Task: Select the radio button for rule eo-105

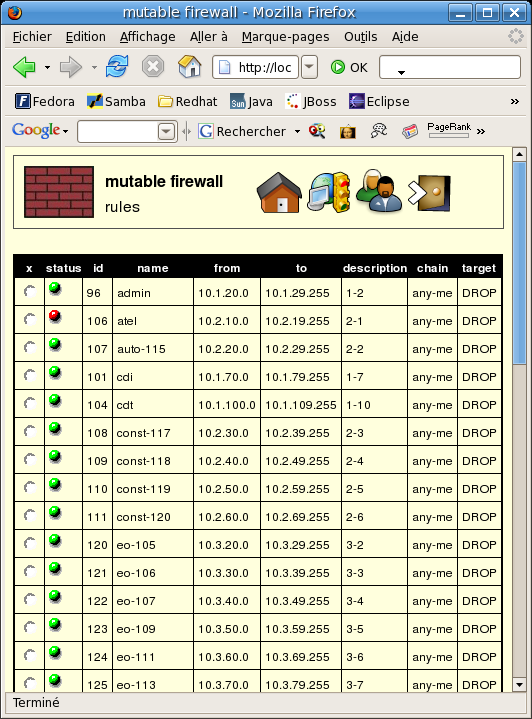Action: [30, 543]
